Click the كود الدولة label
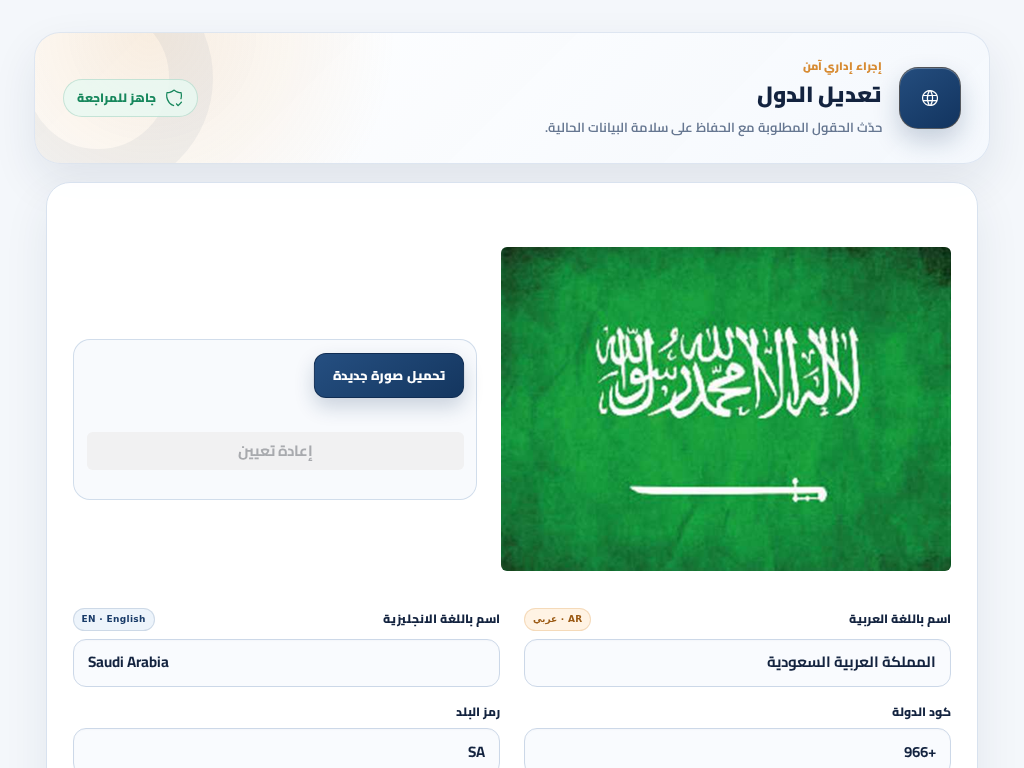Screen dimensions: 1024x768 [921, 712]
